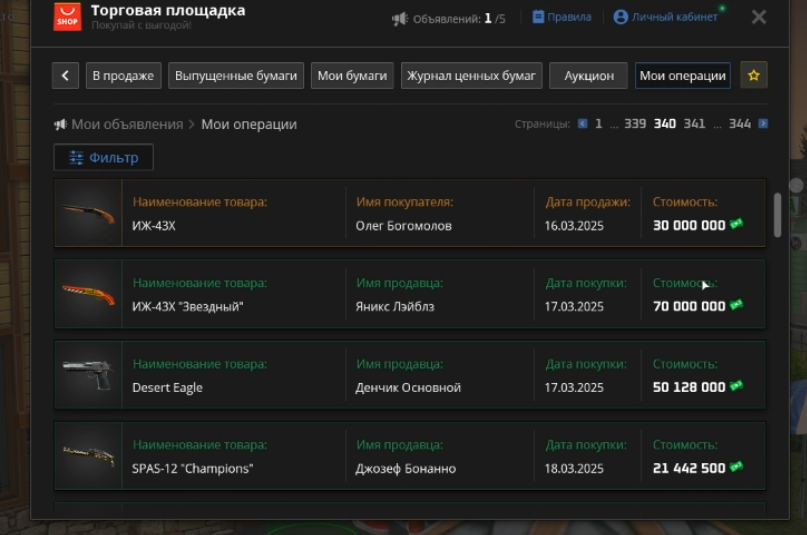Open the Аукцион tab
807x535 pixels.
[x=588, y=76]
